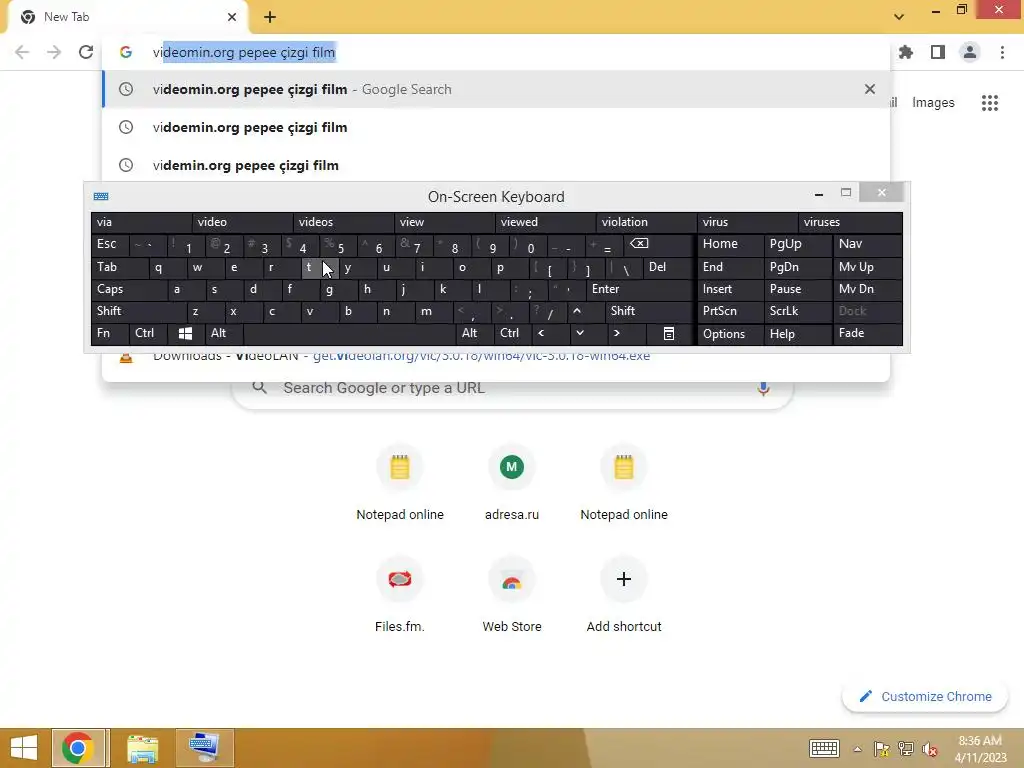Click the taskbar clock and date

pyautogui.click(x=980, y=749)
